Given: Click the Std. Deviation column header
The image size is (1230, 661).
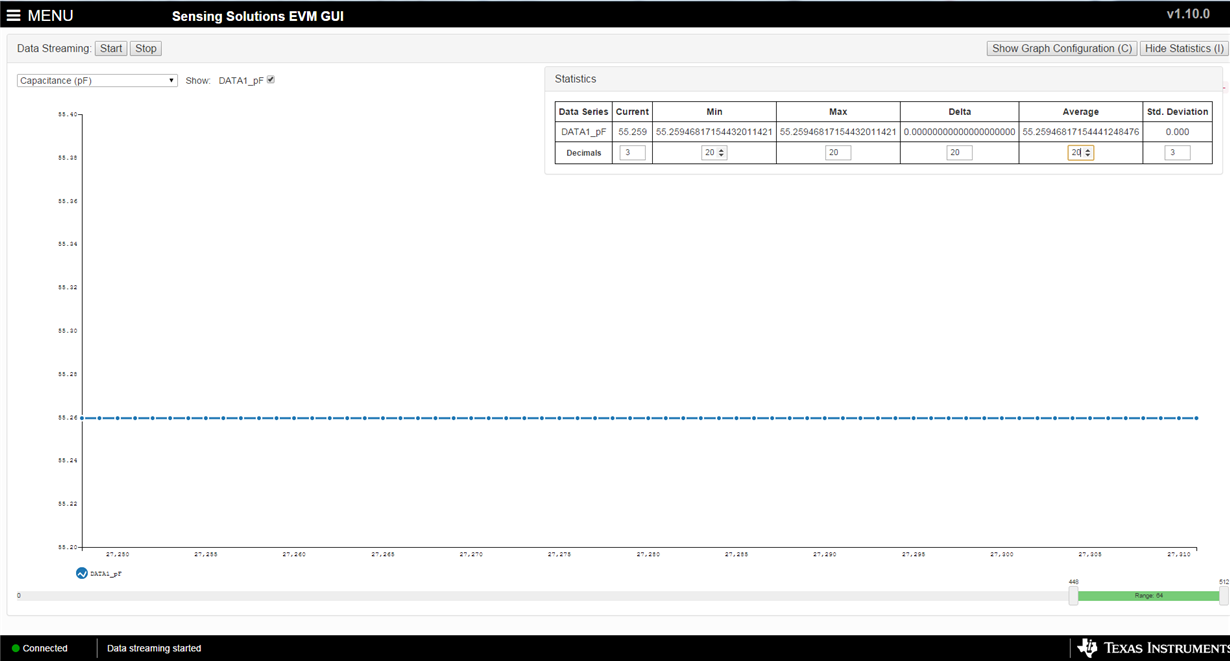Looking at the screenshot, I should click(x=1177, y=112).
